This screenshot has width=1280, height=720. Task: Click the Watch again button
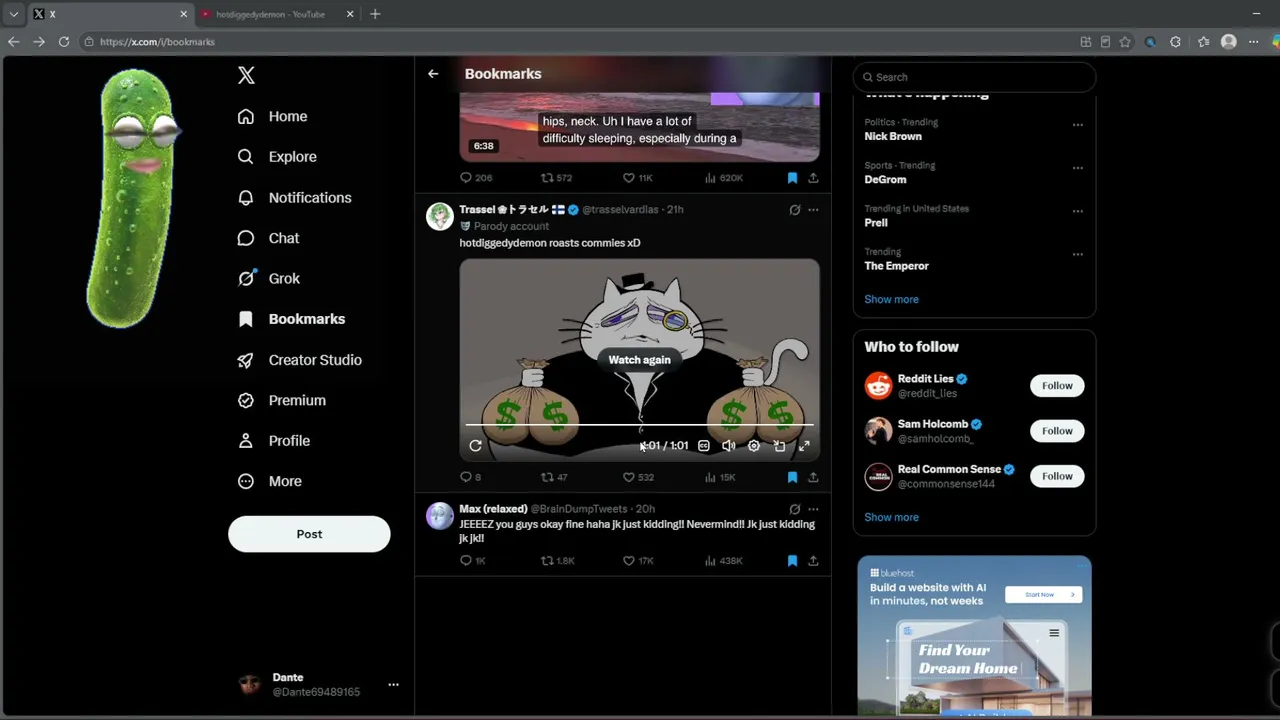click(x=640, y=360)
